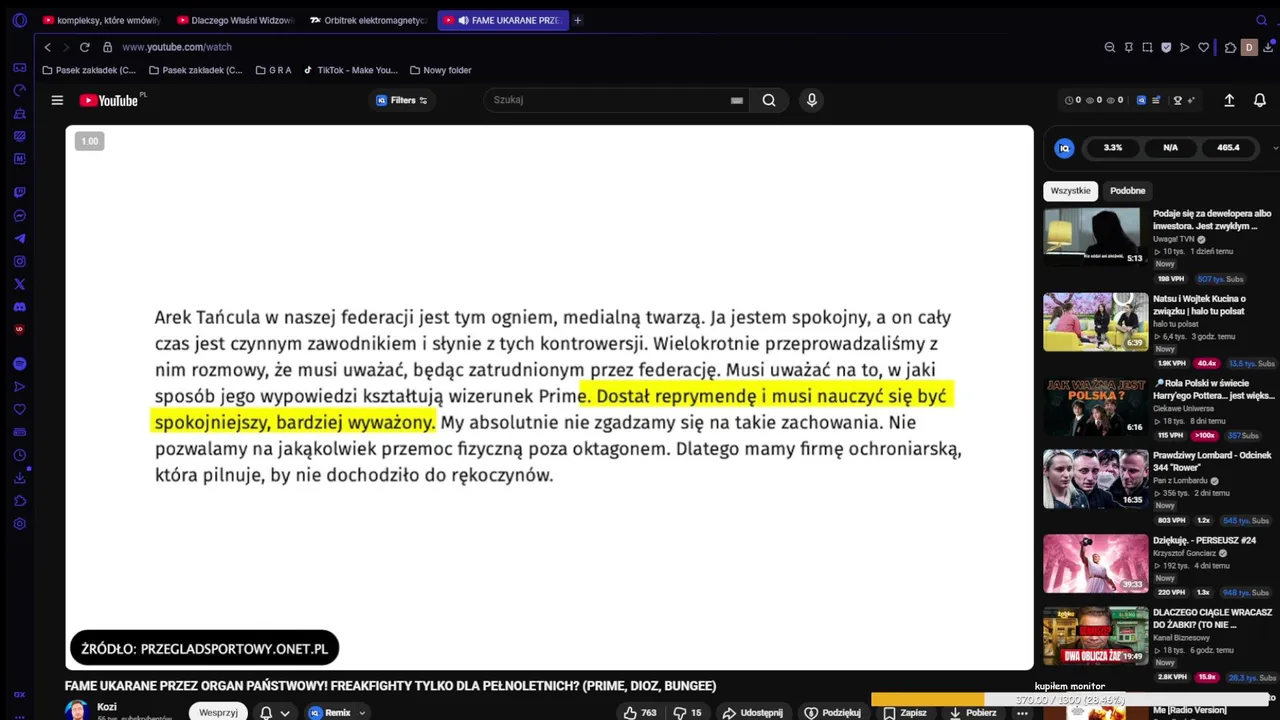Image resolution: width=1280 pixels, height=720 pixels.
Task: Dislike the video with the thumbs down
Action: click(x=688, y=713)
